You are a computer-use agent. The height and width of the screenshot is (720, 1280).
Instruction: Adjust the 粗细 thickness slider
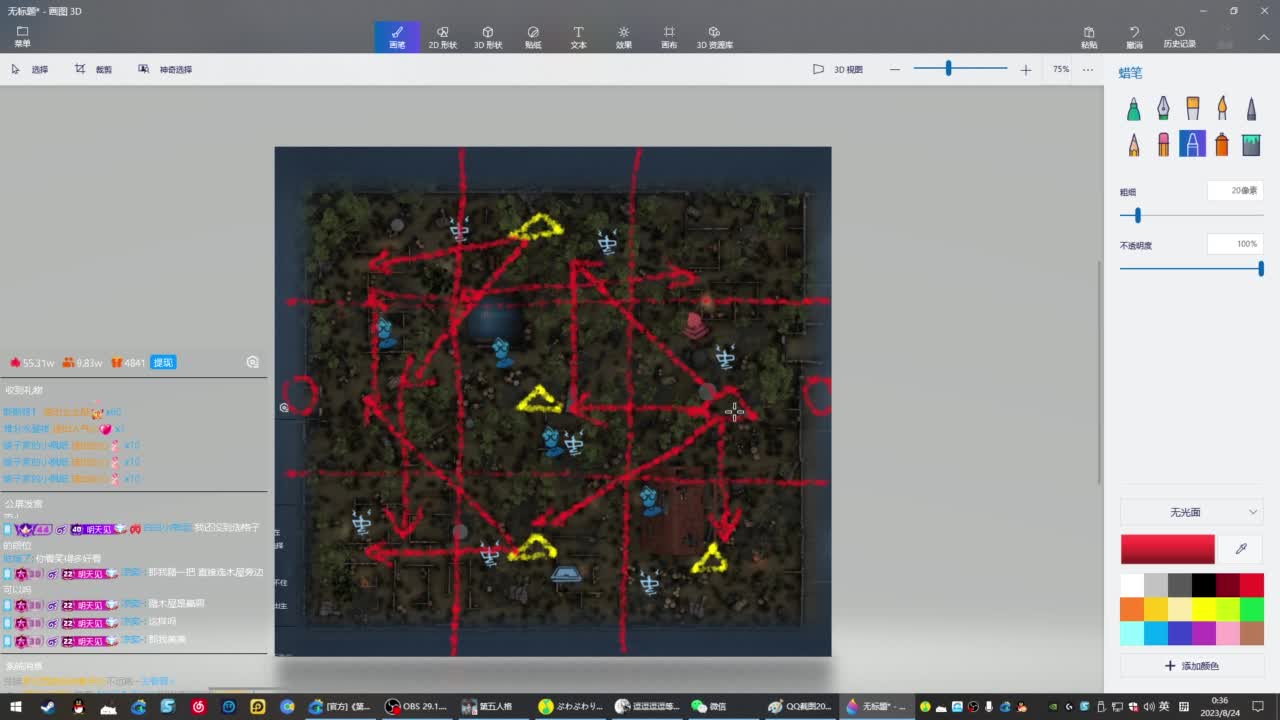pos(1192,215)
